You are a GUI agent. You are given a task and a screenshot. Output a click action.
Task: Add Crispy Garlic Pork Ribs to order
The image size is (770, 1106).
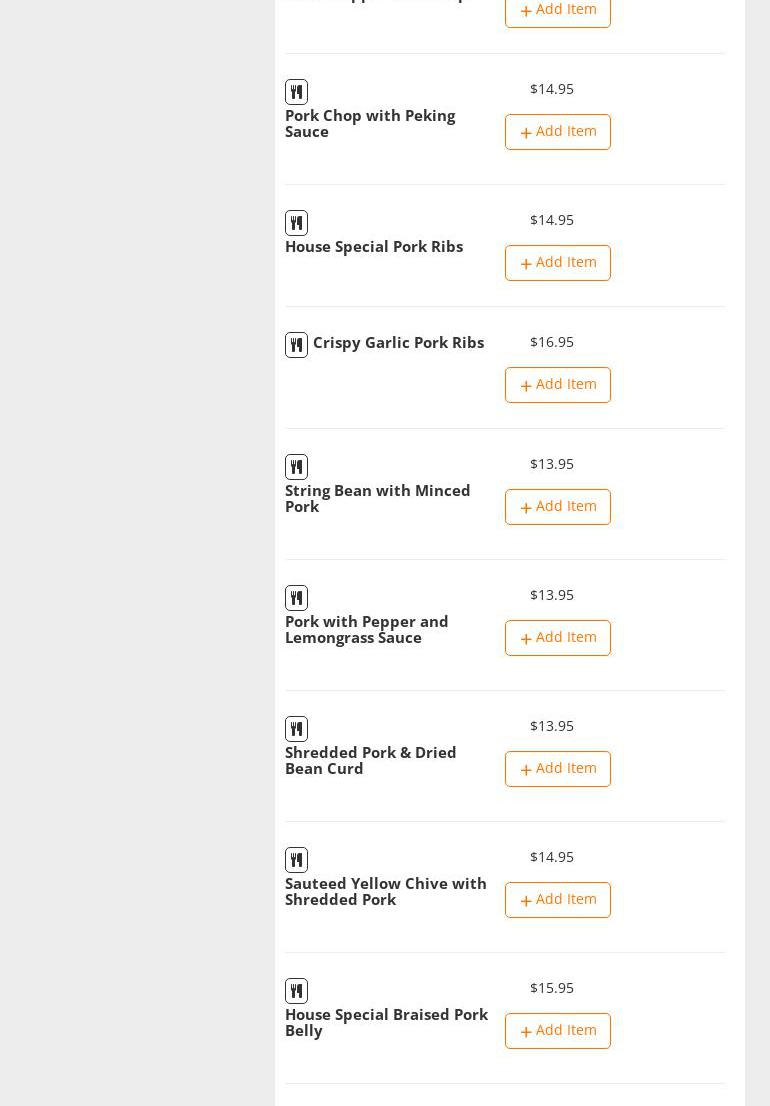point(557,385)
